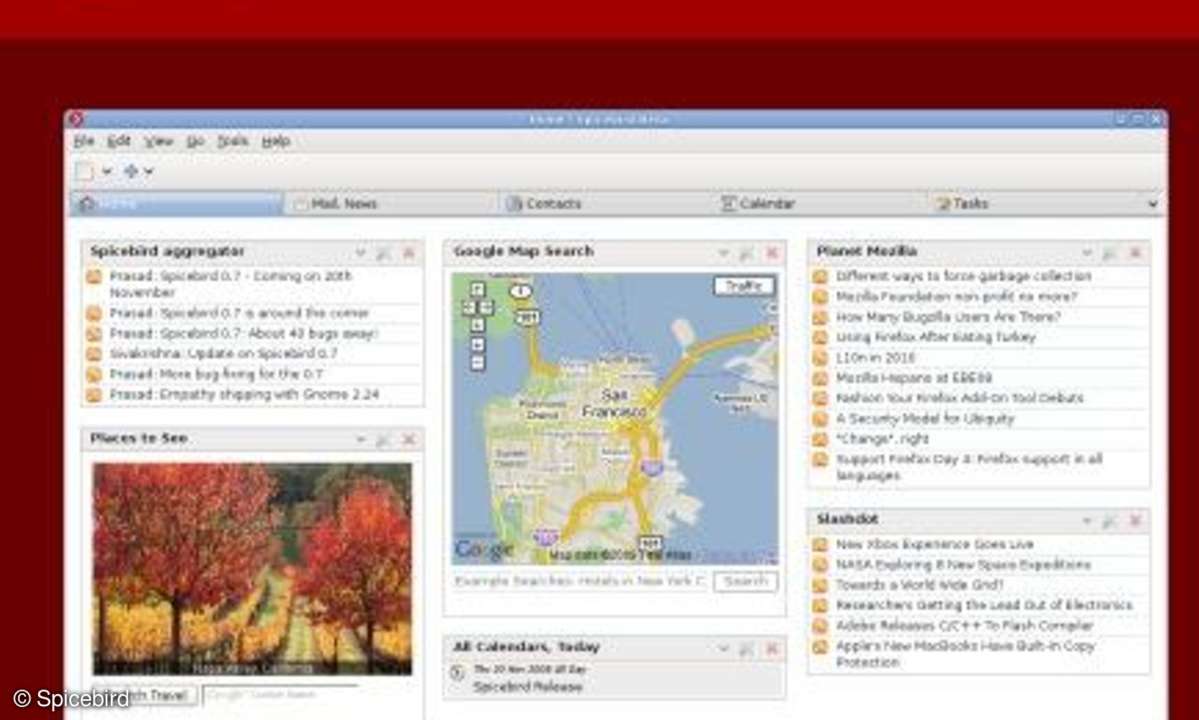Click feed icon beside 'Adobe Releases C/C++ To Flash Compiler'

pos(820,626)
